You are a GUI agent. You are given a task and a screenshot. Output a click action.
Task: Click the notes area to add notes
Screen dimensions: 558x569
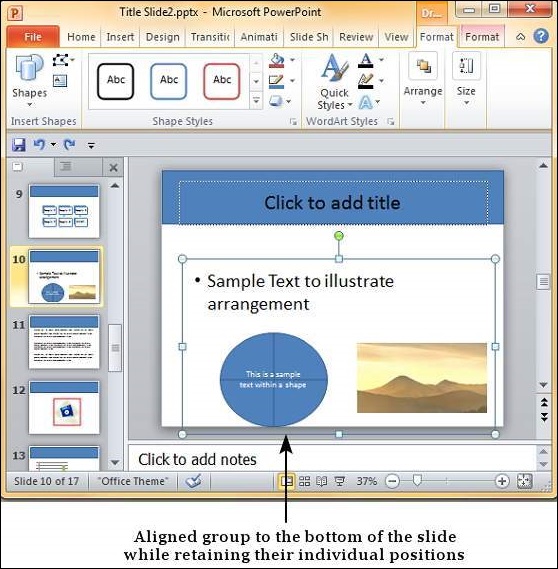332,459
